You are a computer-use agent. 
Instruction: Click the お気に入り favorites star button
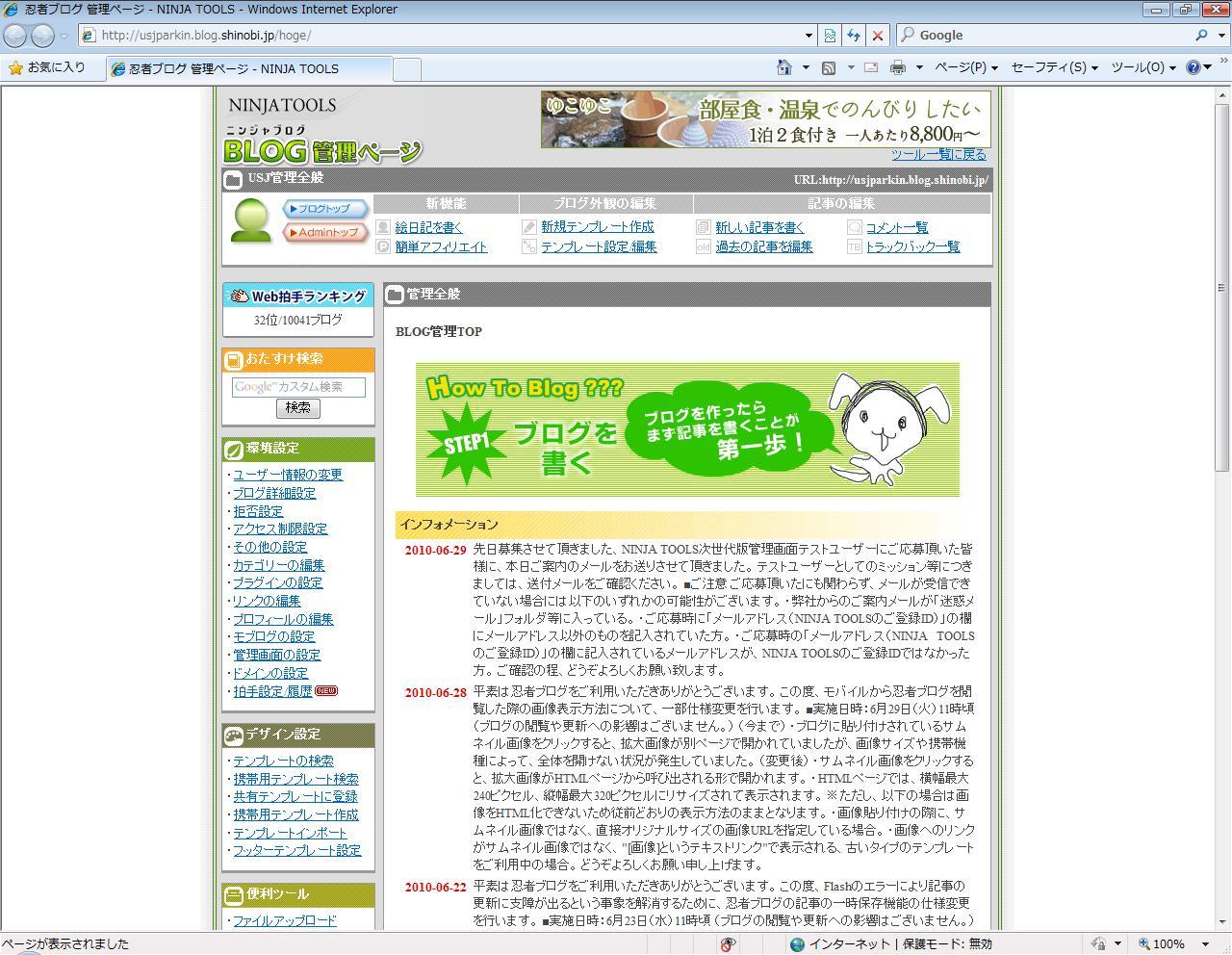[x=47, y=67]
